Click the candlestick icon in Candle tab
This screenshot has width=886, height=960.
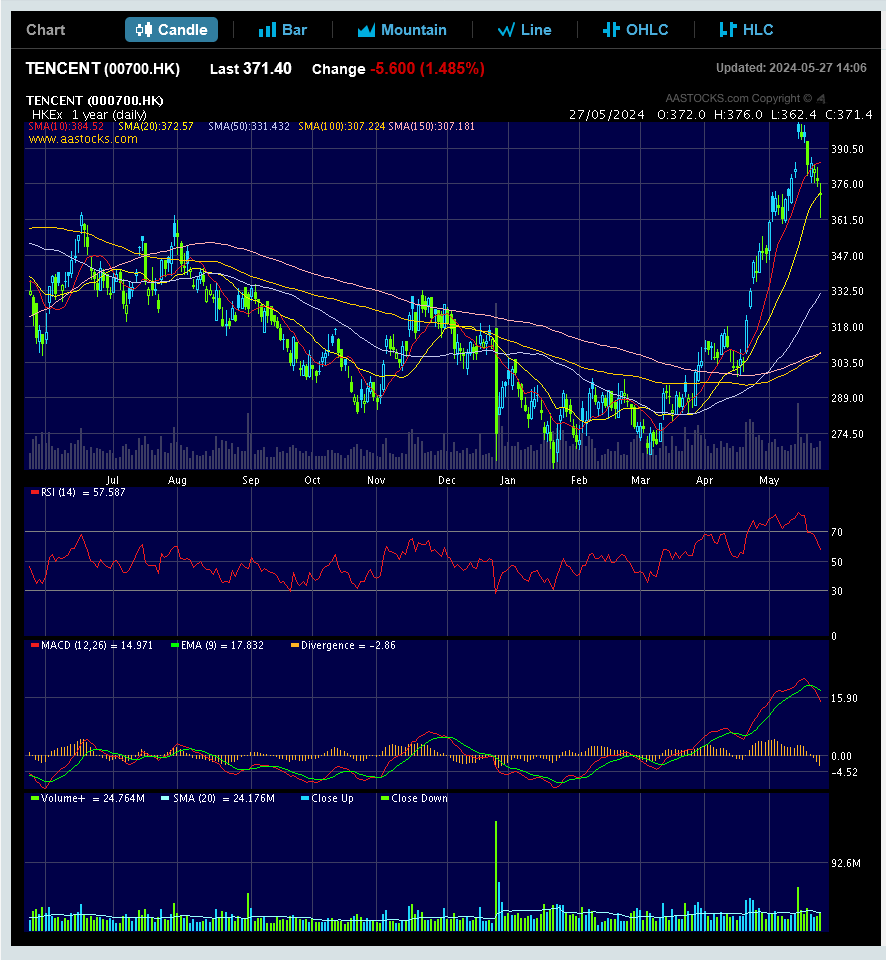(144, 29)
